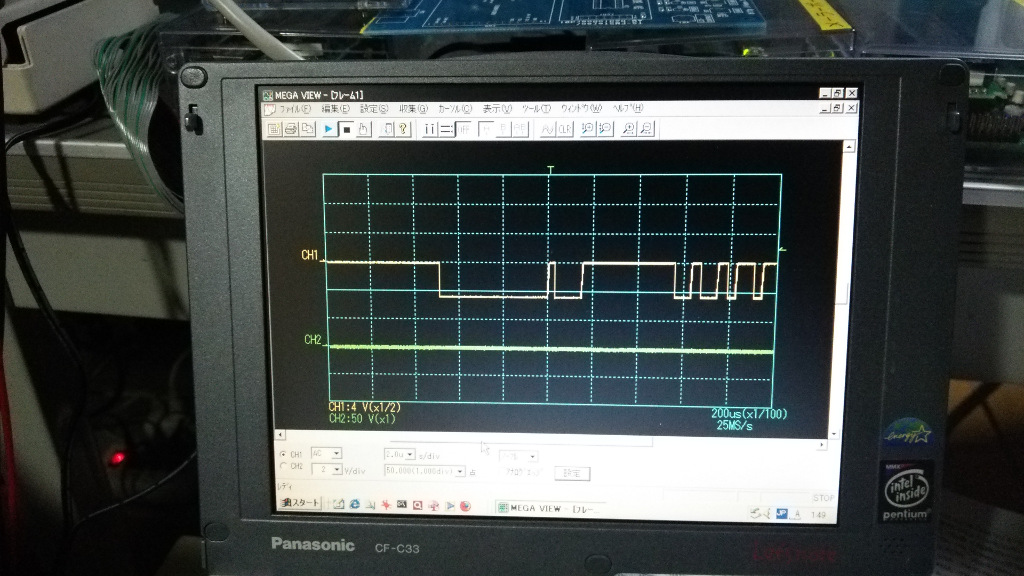1024x576 pixels.
Task: Click the '25MS/s' sample rate readout
Action: click(735, 426)
